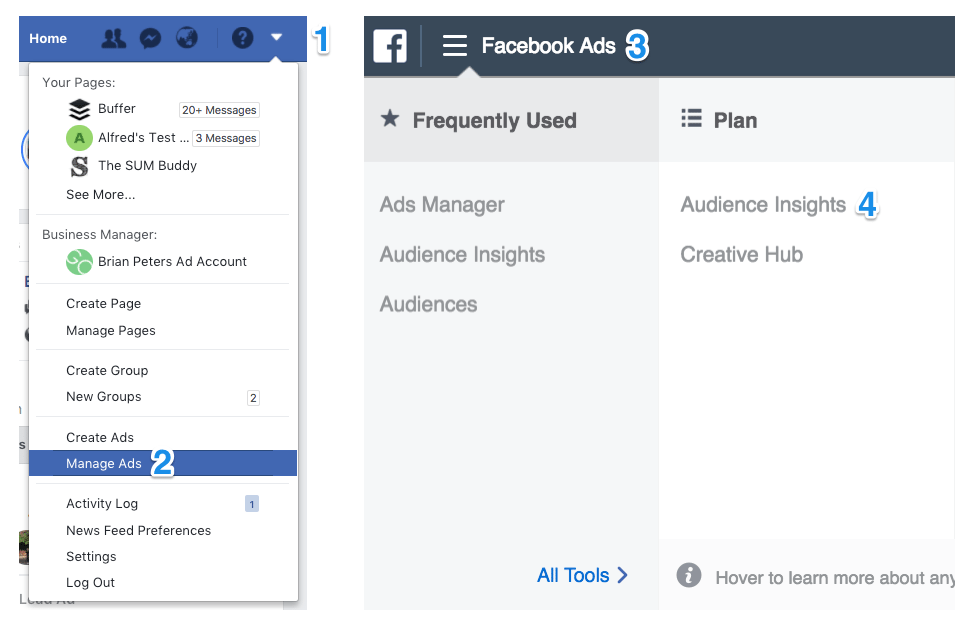Click the star icon beside Frequently Used

point(389,119)
